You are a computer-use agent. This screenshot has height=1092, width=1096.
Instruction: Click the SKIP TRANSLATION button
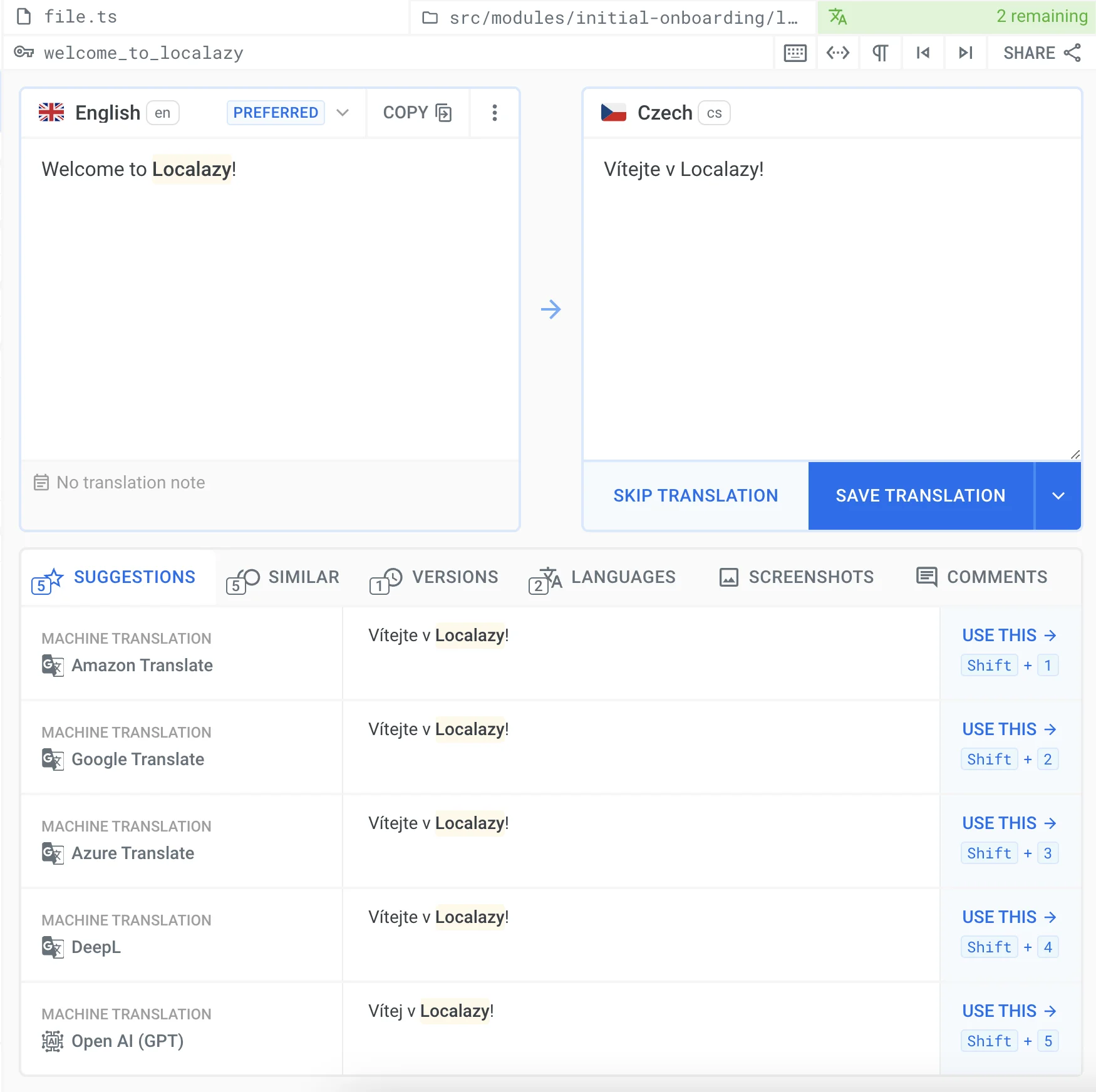[695, 495]
